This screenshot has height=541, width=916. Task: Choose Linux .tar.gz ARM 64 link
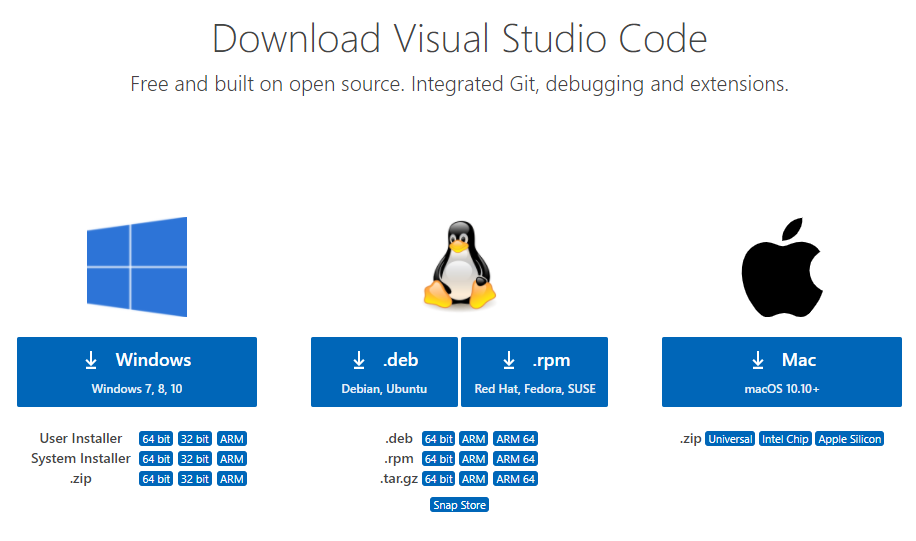(515, 478)
